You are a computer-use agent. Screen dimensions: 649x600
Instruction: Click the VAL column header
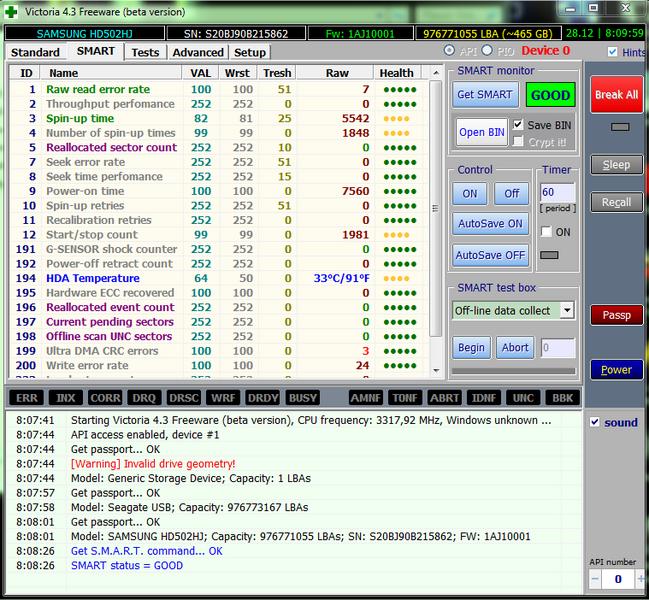[x=200, y=73]
